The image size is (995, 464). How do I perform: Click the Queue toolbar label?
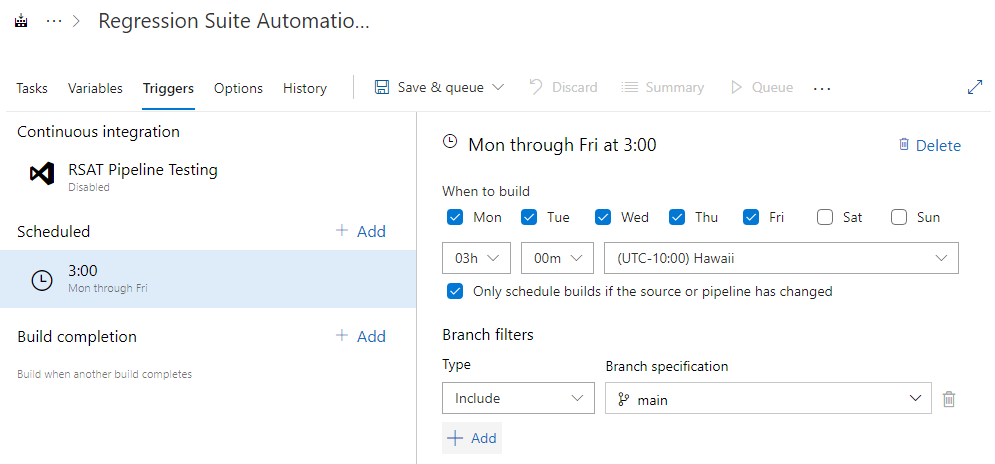click(772, 87)
